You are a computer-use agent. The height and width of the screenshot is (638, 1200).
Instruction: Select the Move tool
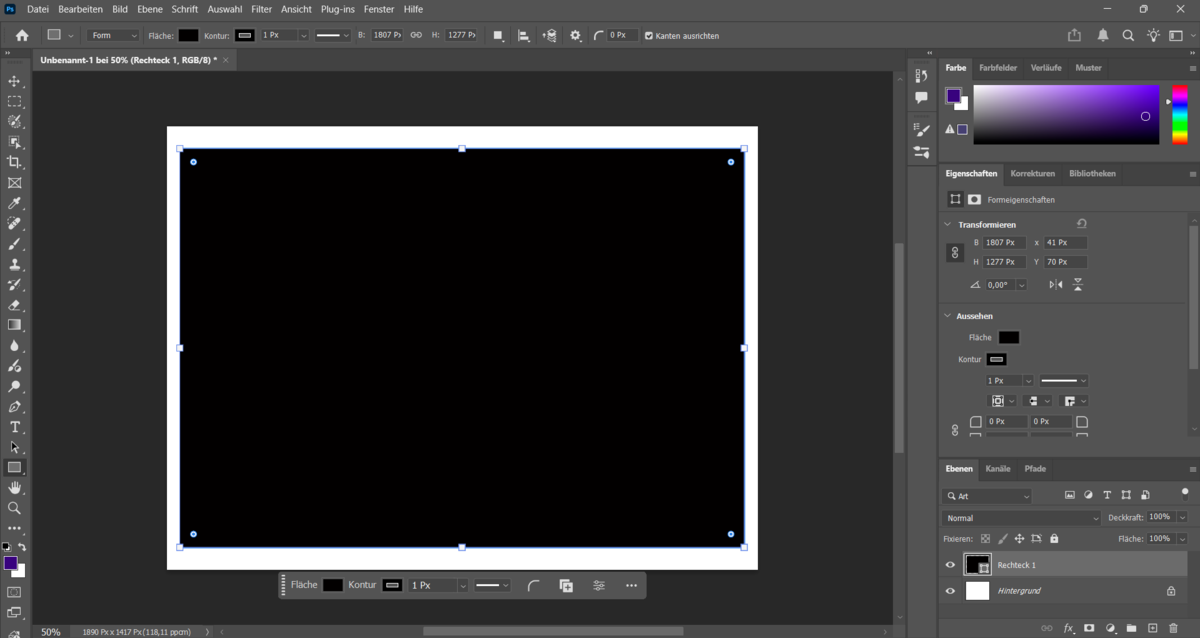pos(14,82)
